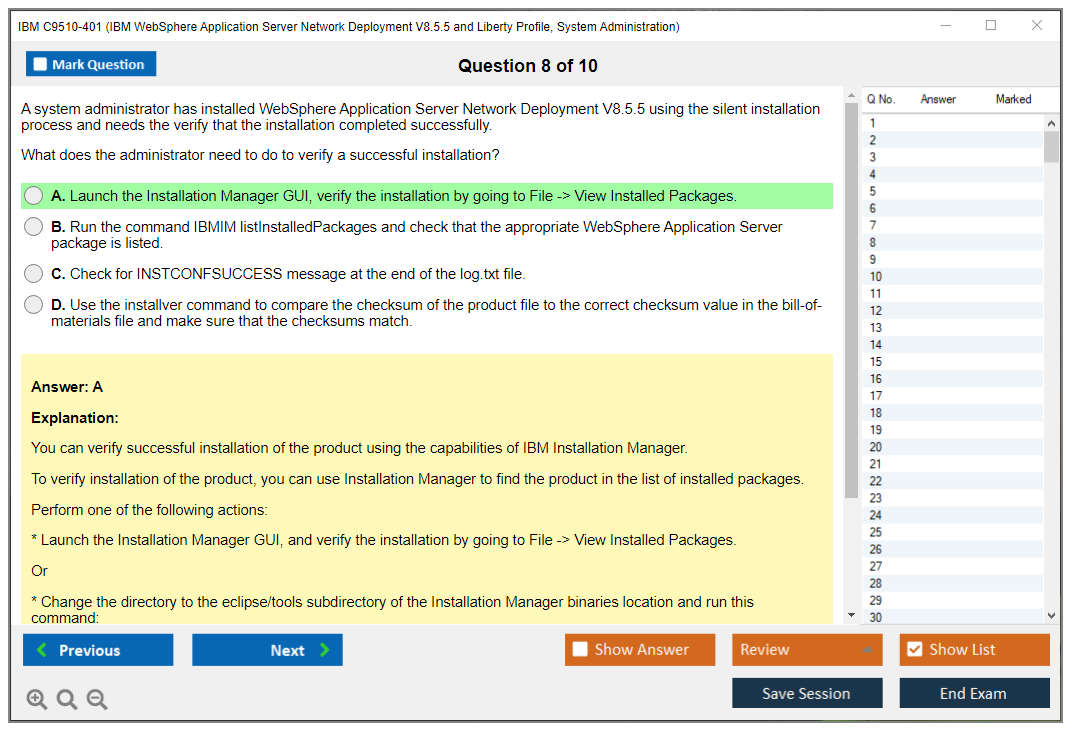The width and height of the screenshot is (1075, 735).
Task: Go to the previous question
Action: click(x=98, y=650)
